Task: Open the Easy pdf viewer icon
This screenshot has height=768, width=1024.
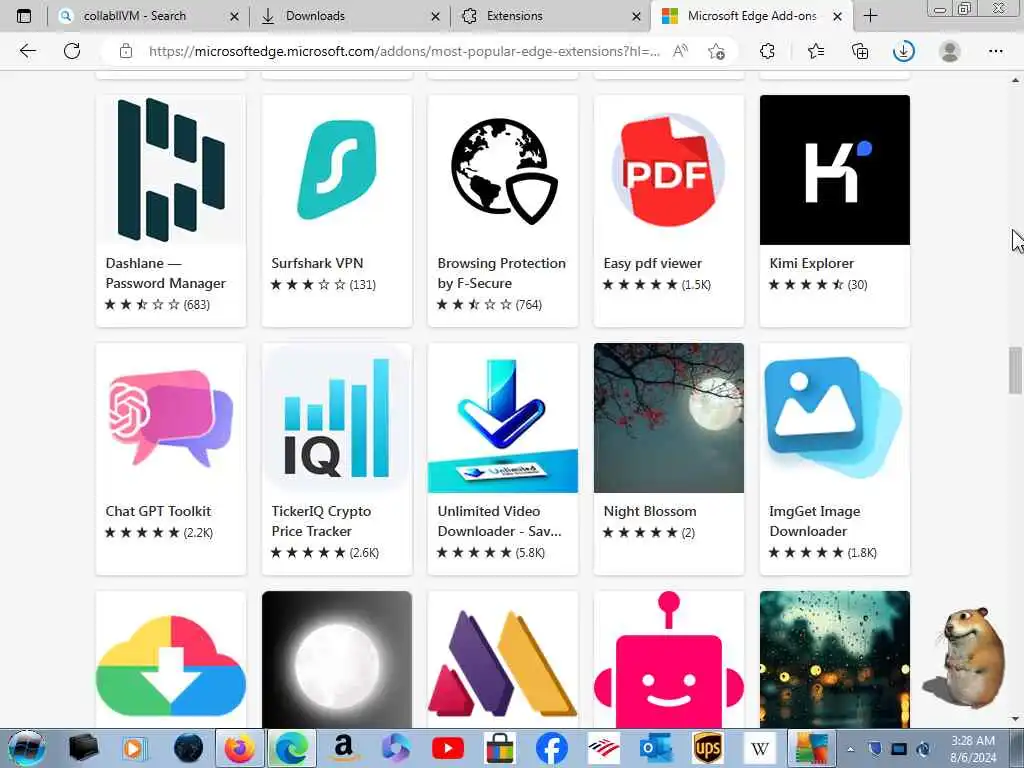Action: click(x=669, y=170)
